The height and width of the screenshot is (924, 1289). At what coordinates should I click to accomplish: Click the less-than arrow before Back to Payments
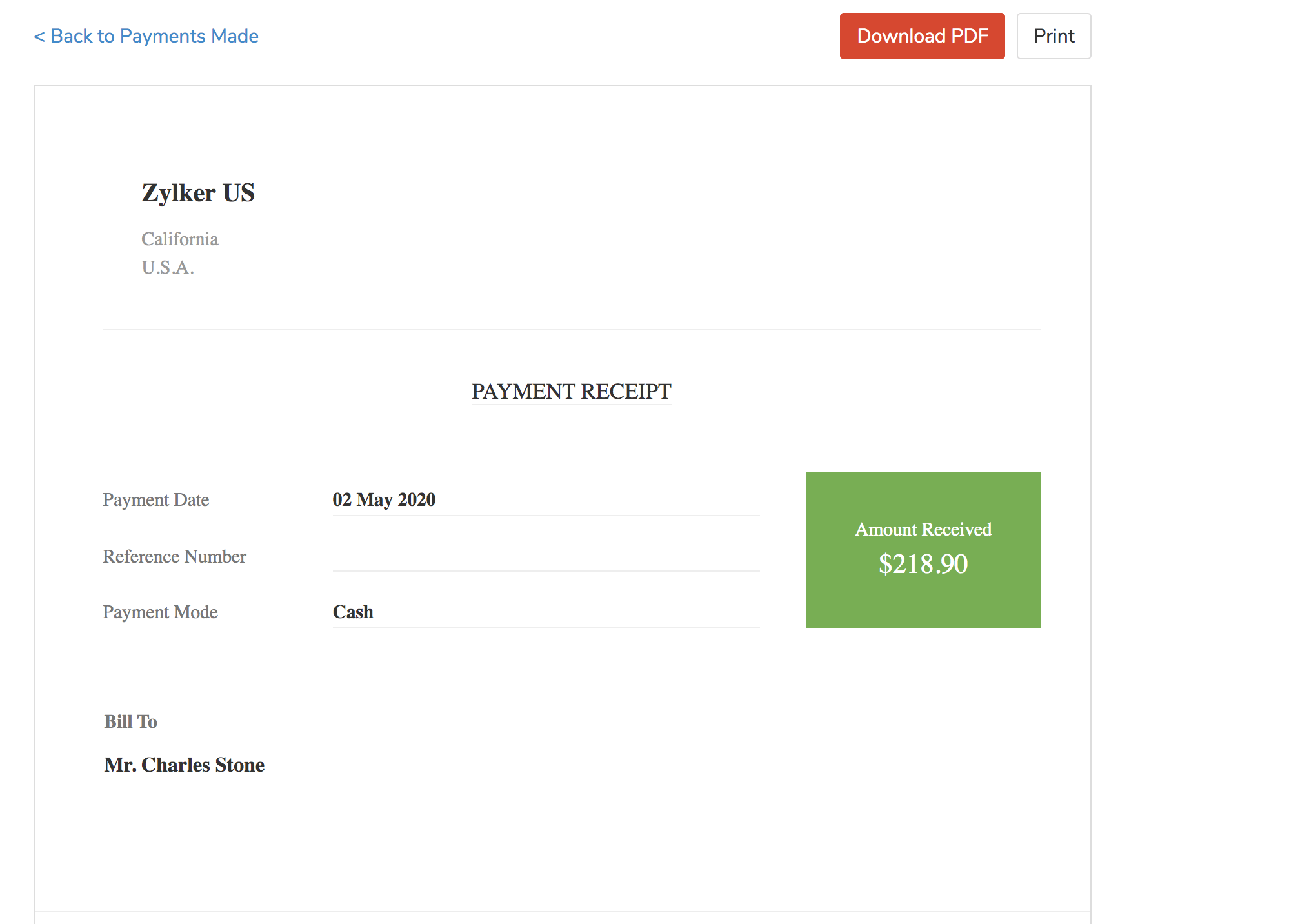39,37
